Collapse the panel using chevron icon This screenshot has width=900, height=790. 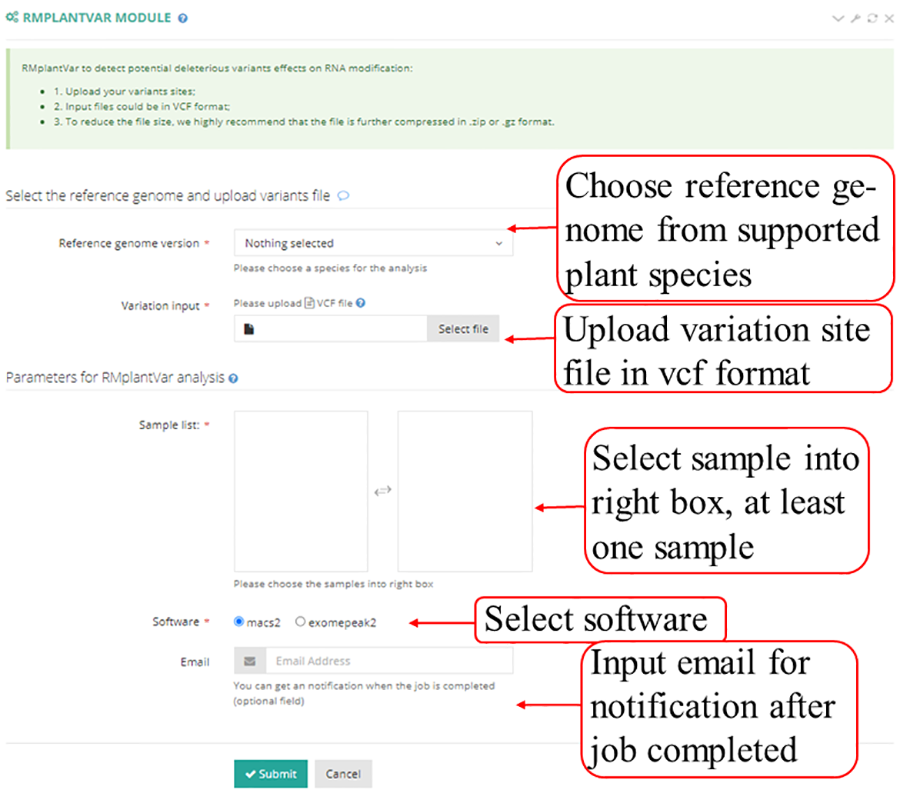click(838, 19)
